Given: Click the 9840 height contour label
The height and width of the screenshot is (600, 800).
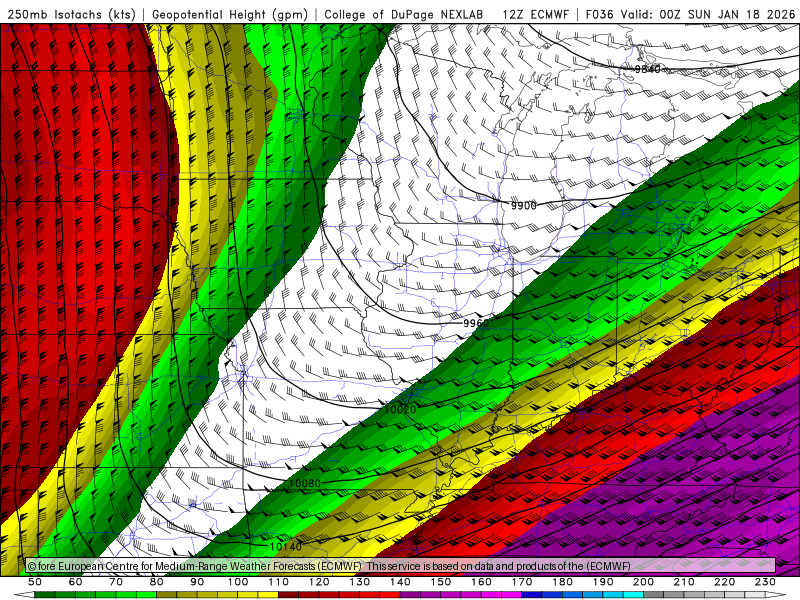Looking at the screenshot, I should [x=647, y=69].
